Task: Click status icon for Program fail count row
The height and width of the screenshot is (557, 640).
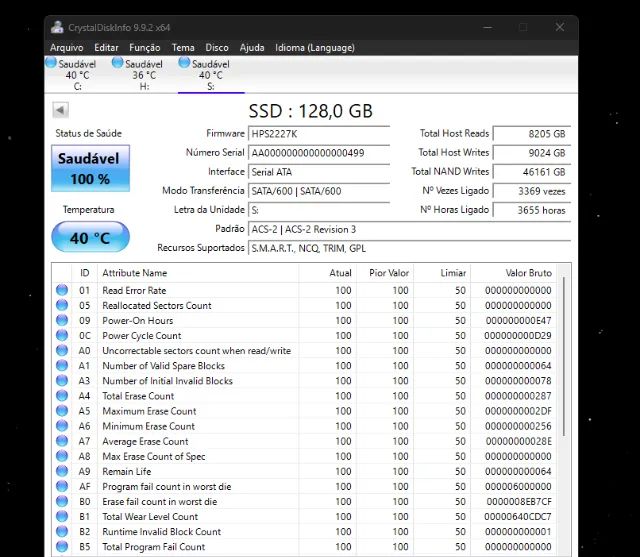Action: click(62, 486)
